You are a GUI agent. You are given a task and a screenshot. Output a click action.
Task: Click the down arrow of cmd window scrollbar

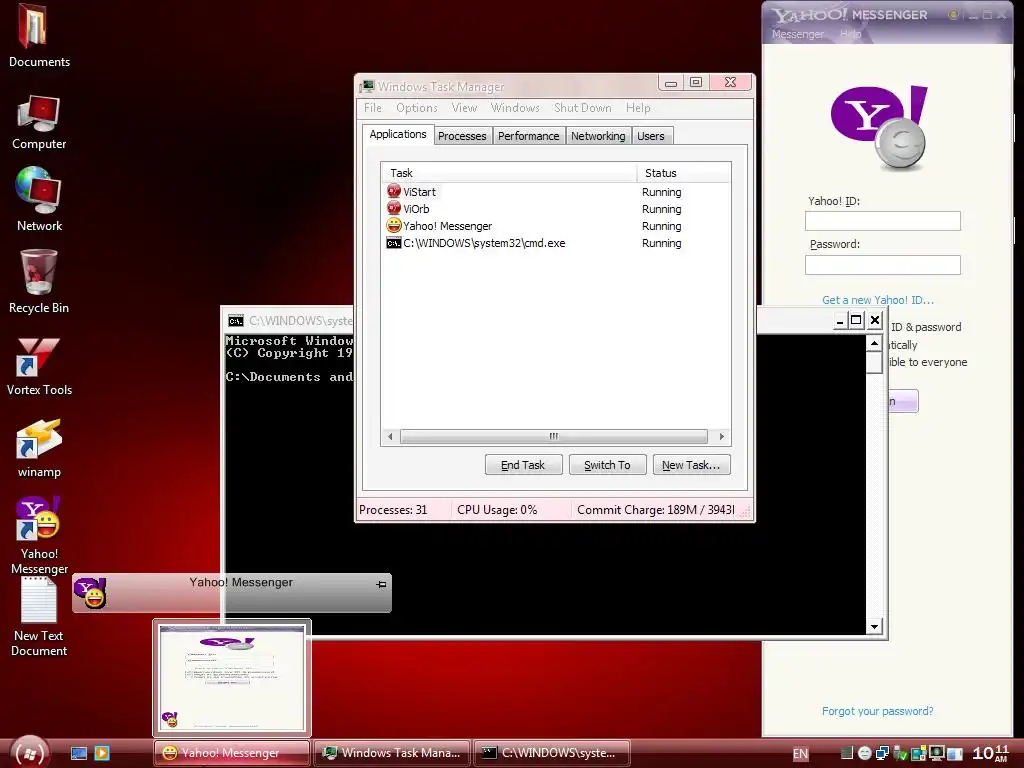pos(874,627)
